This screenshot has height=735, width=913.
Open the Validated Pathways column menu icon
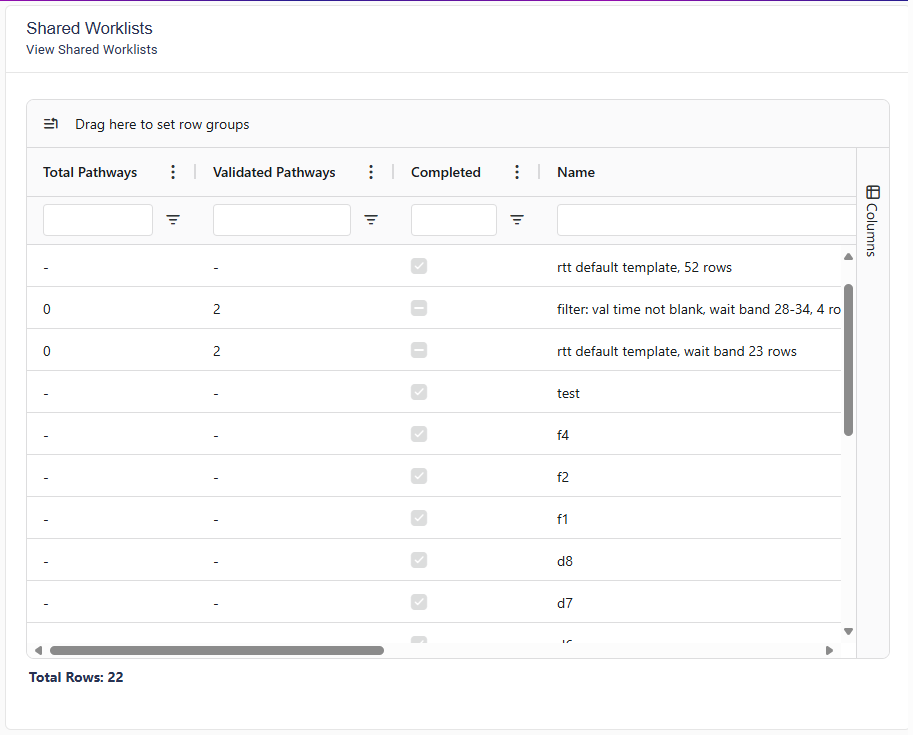371,172
